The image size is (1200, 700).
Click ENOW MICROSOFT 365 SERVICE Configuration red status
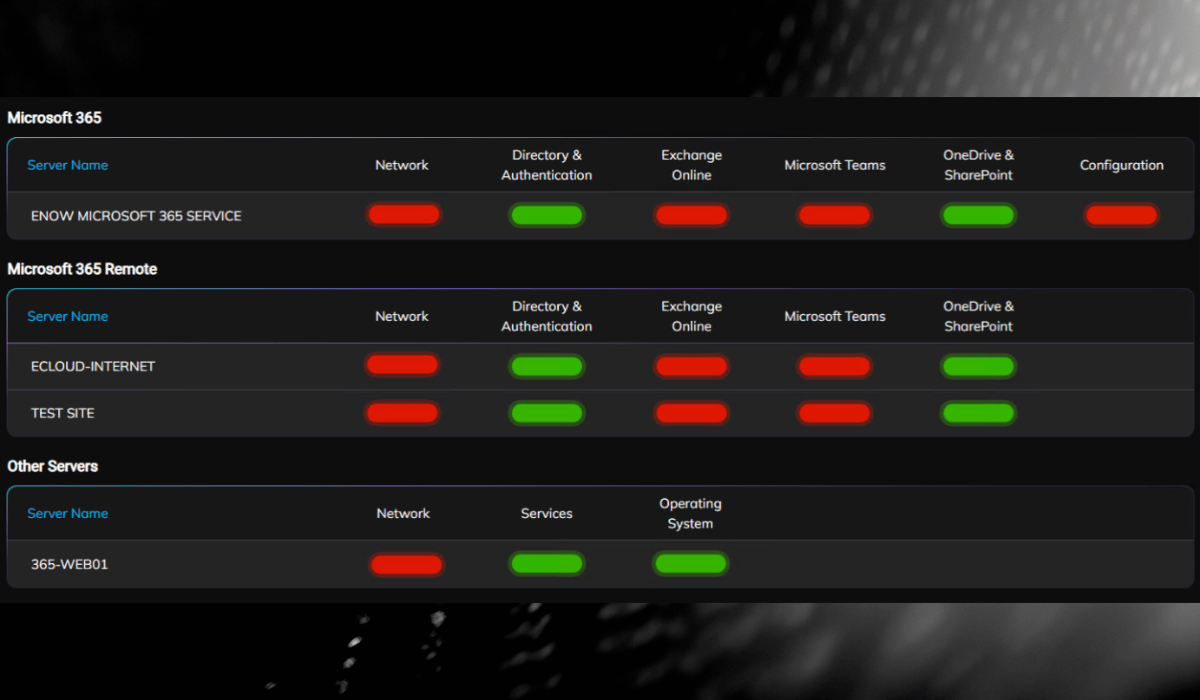click(x=1122, y=215)
